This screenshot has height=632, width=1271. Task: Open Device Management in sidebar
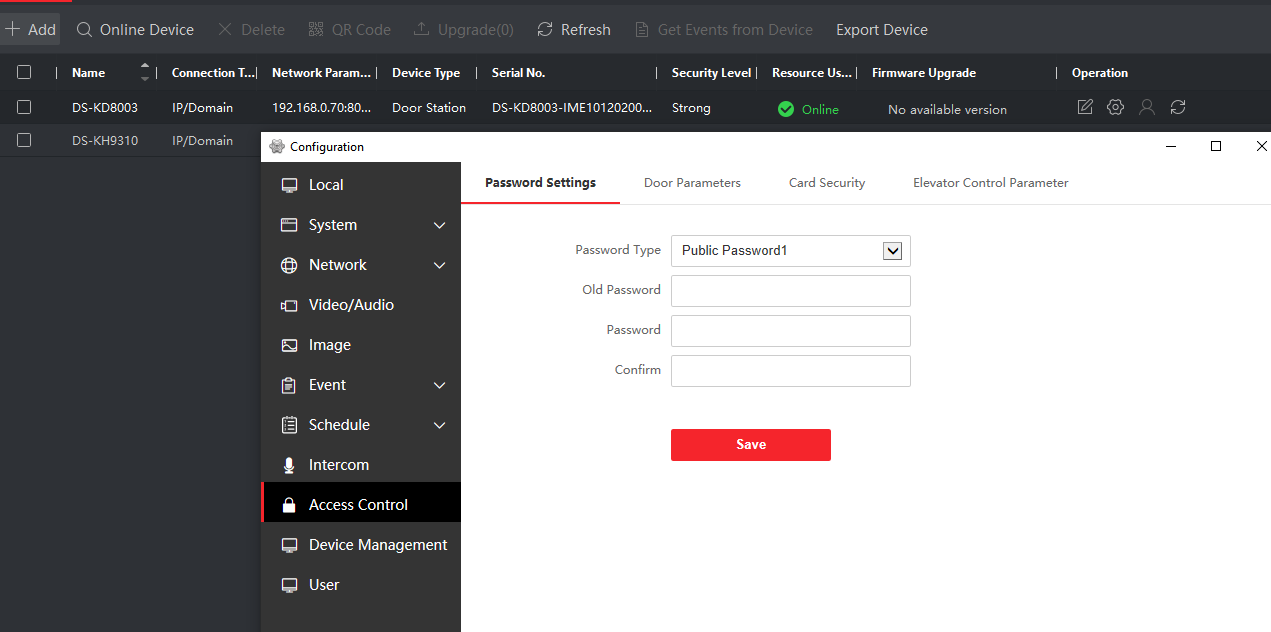pyautogui.click(x=377, y=545)
